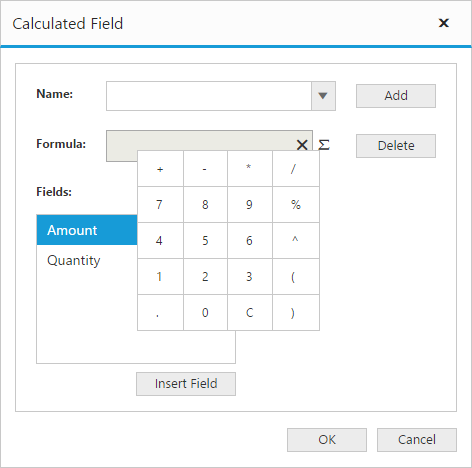The height and width of the screenshot is (468, 472).
Task: Insert divide slash from keypad
Action: point(296,169)
